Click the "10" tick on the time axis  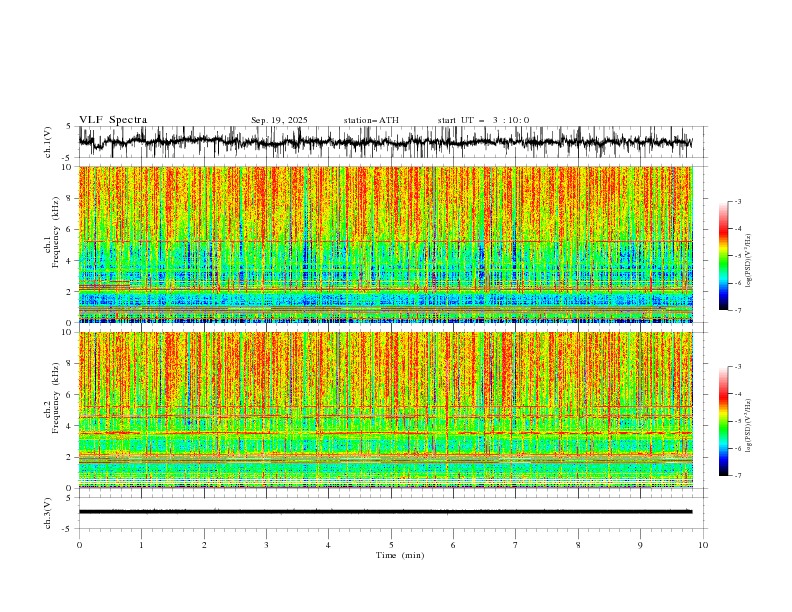click(x=703, y=545)
